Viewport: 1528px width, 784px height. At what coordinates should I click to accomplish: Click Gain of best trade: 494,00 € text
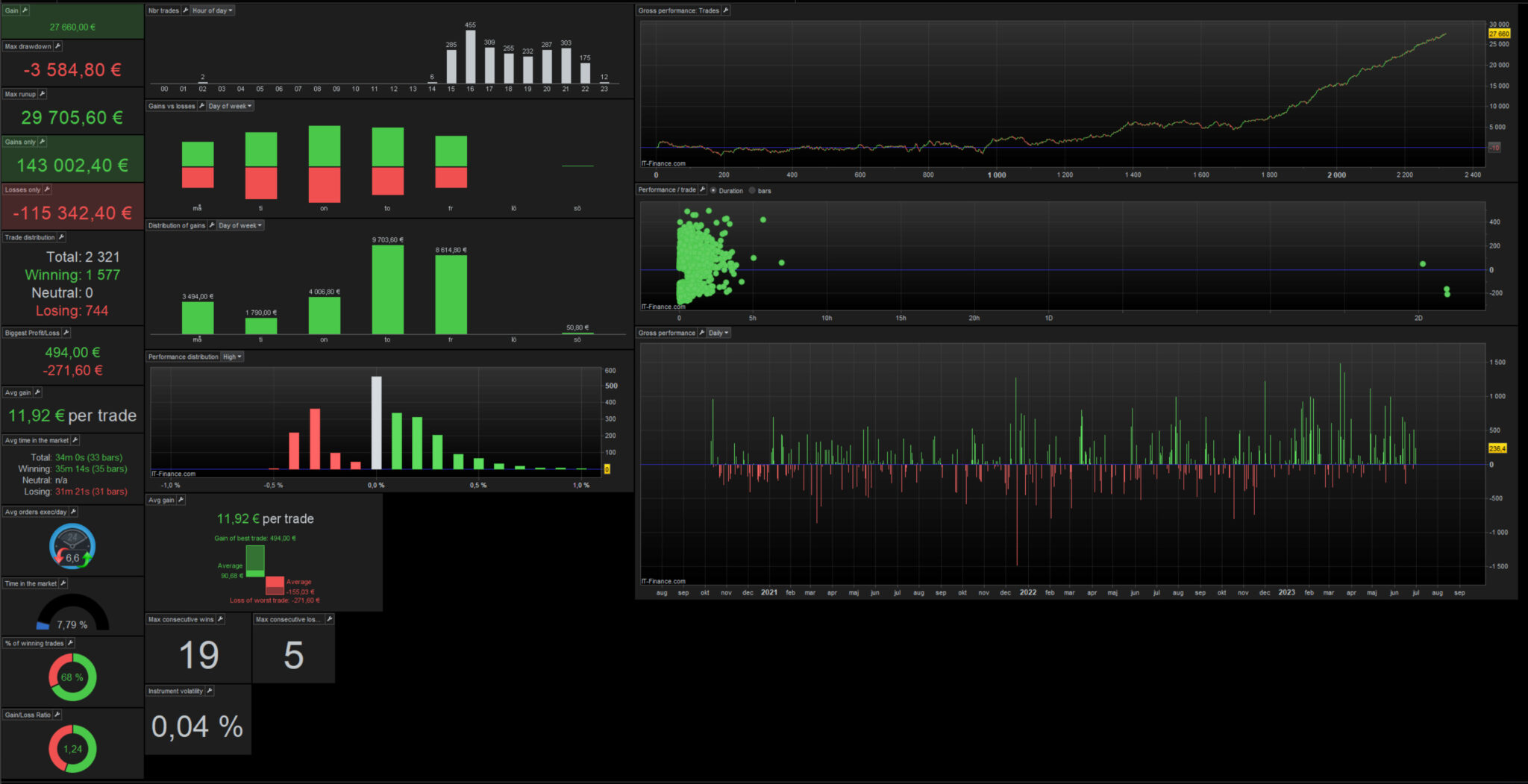pos(255,538)
